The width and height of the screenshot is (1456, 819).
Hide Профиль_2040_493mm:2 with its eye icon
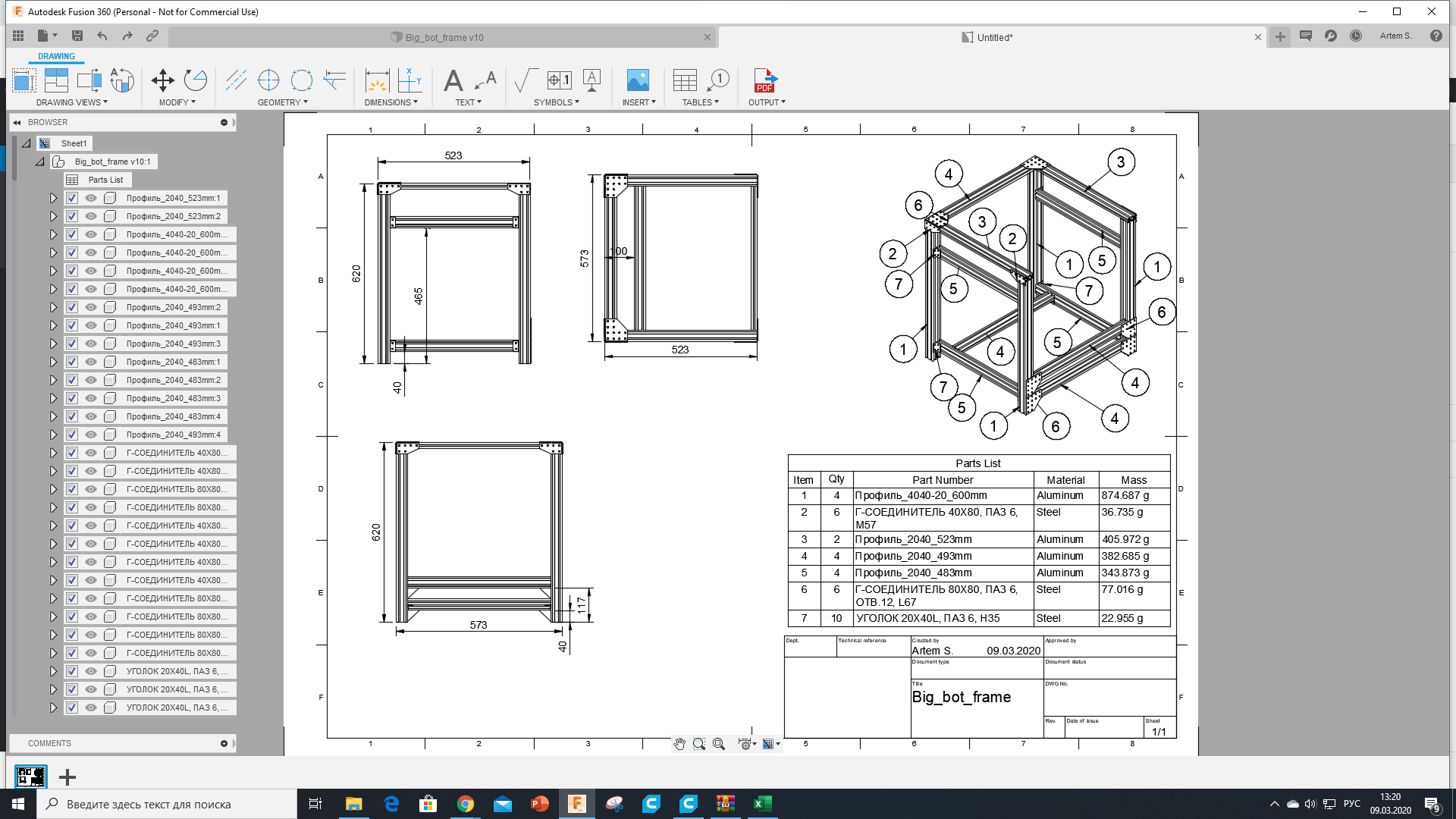pos(91,307)
